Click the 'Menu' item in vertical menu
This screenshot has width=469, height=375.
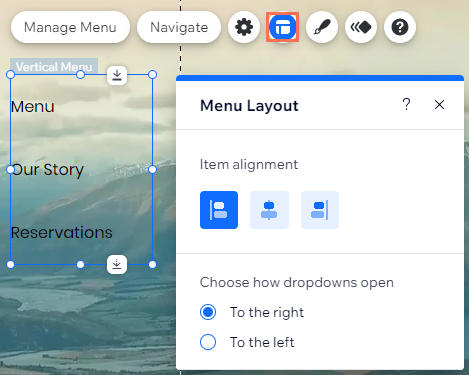[33, 107]
